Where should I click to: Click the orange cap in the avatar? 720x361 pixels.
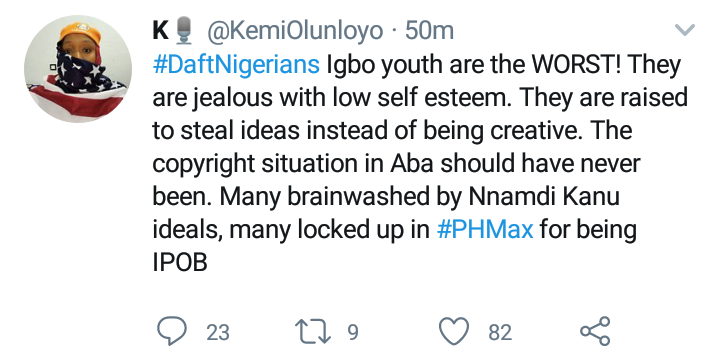point(79,31)
